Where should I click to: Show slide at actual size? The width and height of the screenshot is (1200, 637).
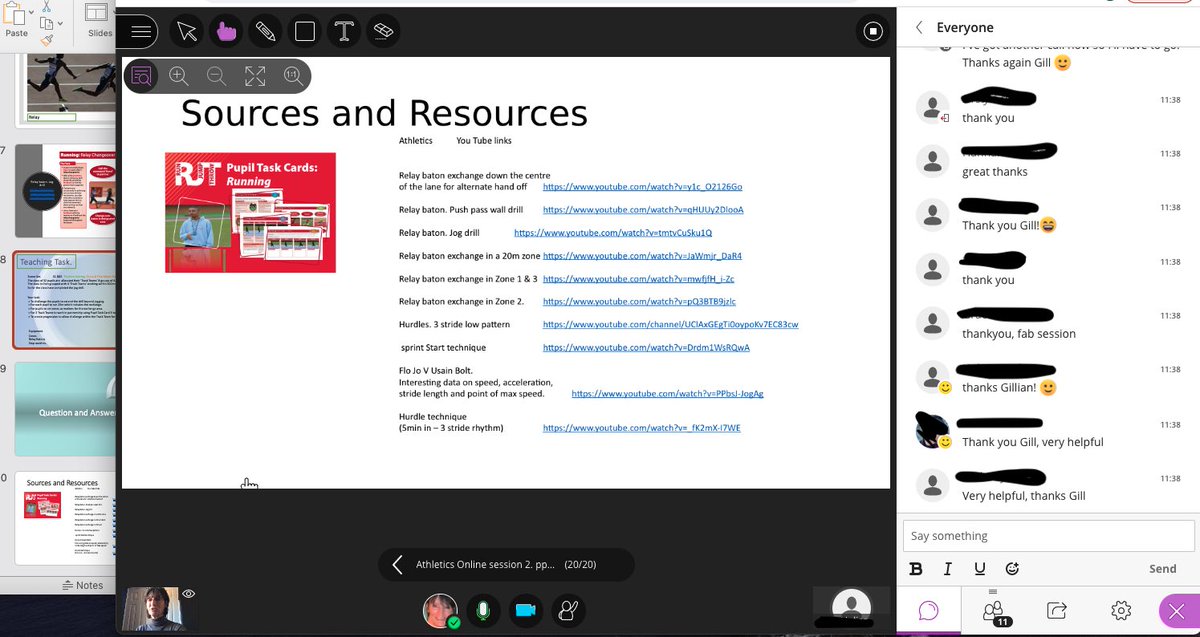pos(293,75)
